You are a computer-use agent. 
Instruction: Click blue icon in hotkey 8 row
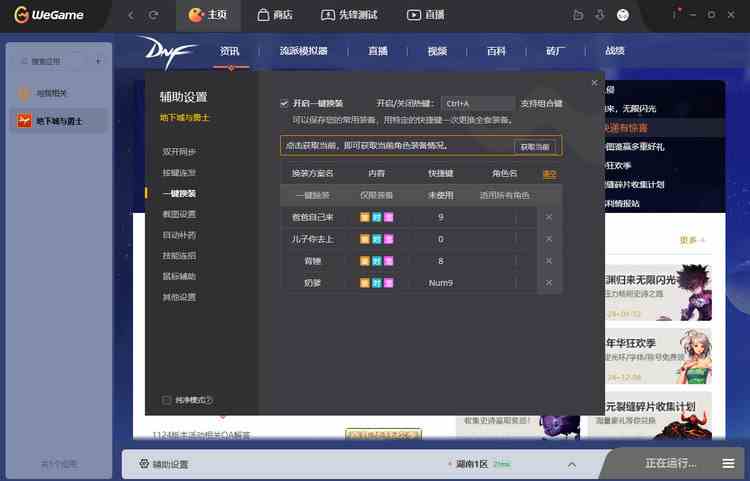376,261
